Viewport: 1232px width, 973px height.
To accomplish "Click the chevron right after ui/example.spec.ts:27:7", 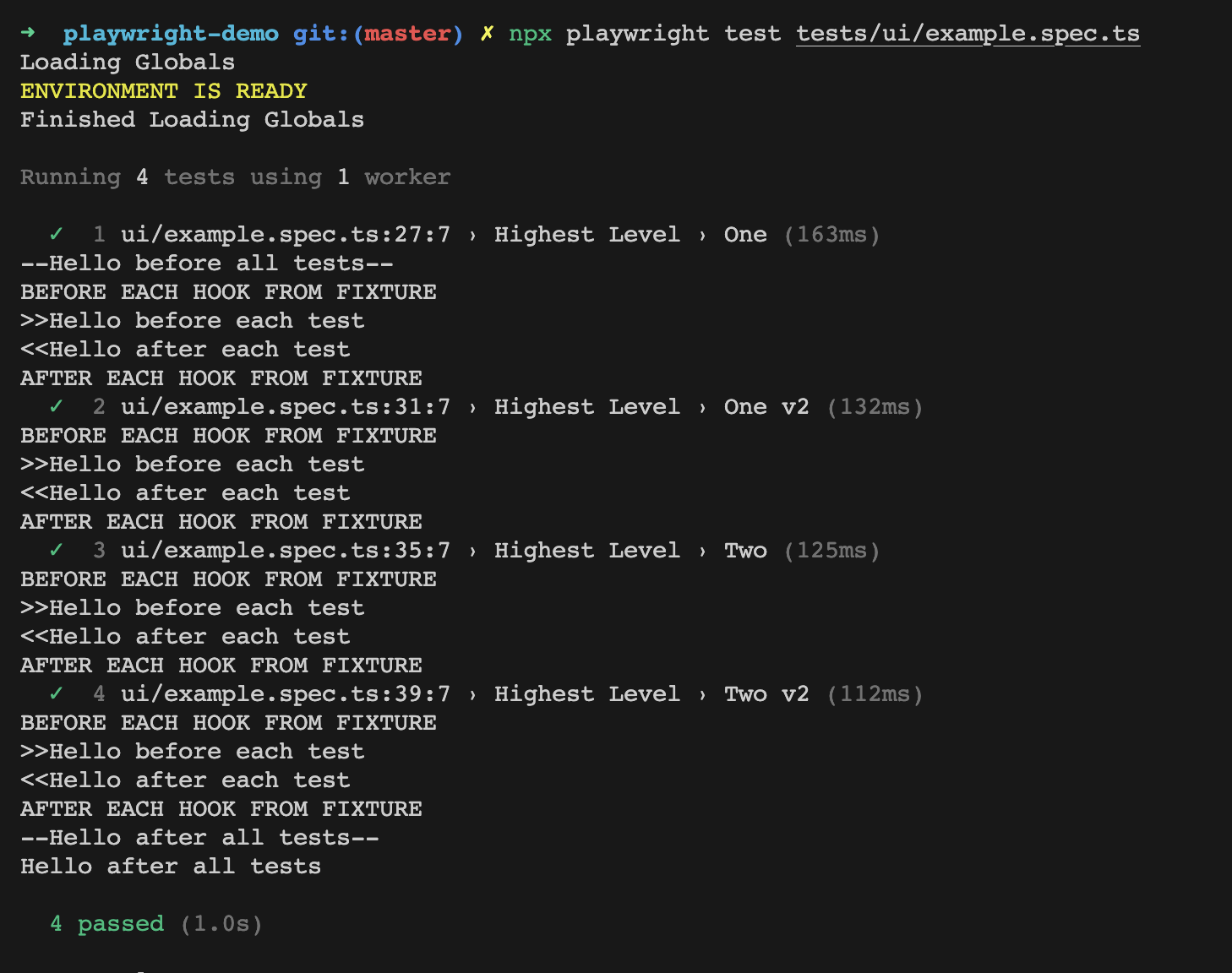I will point(472,235).
